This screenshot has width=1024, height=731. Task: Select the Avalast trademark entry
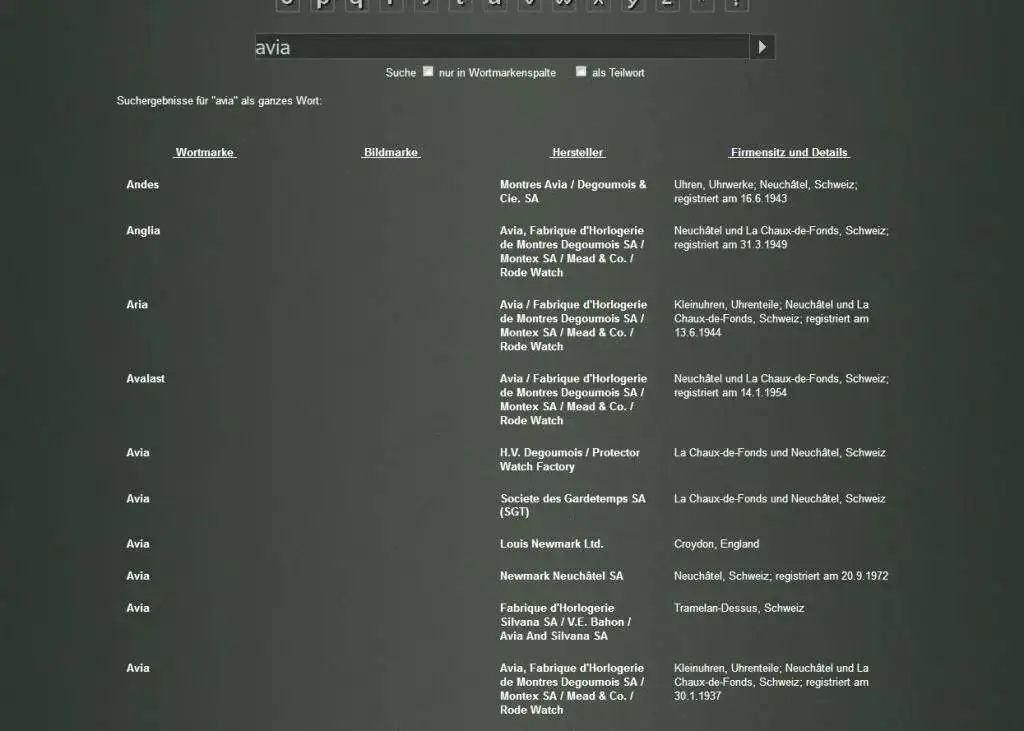click(x=146, y=378)
